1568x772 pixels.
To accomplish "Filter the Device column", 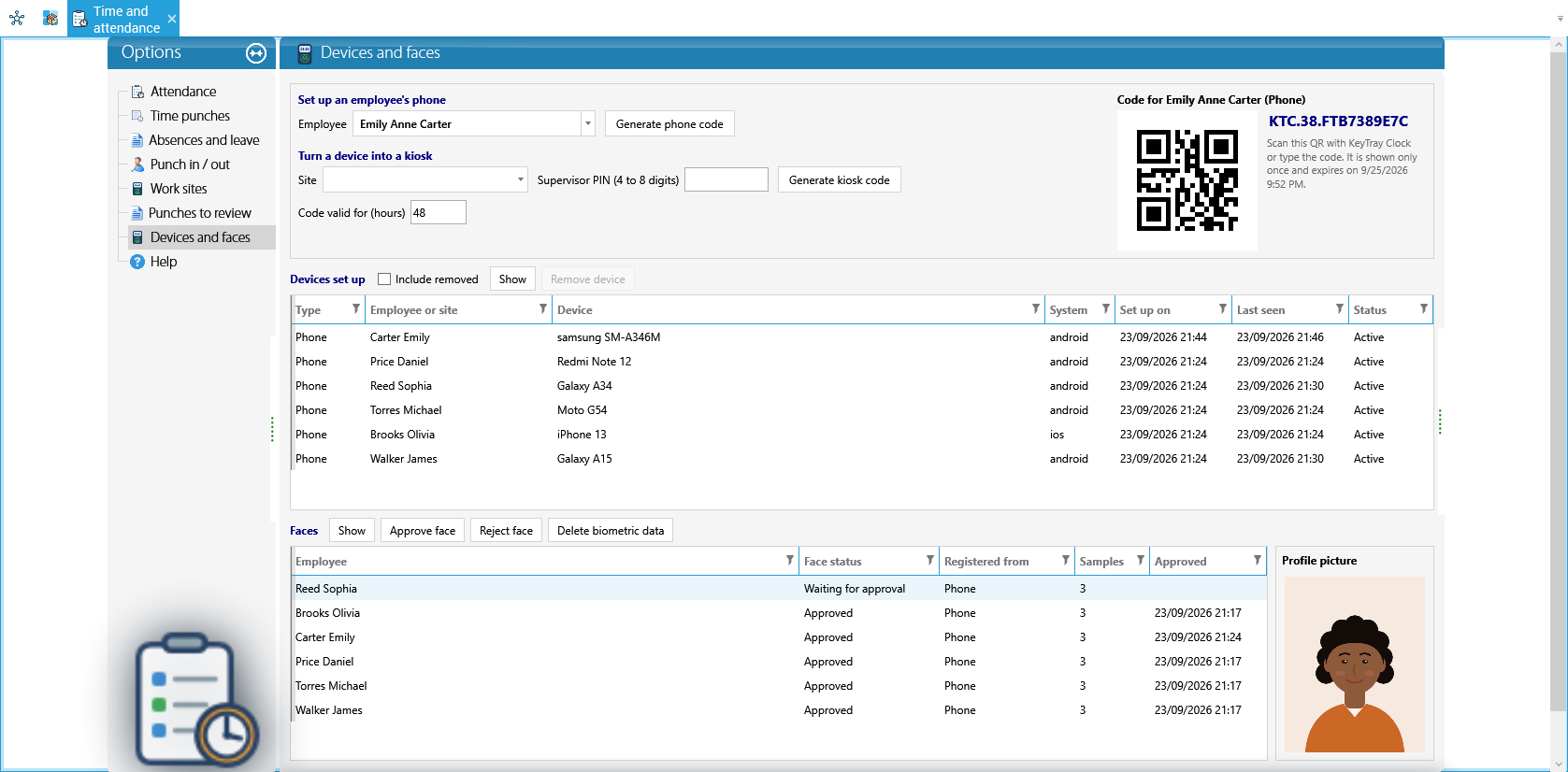I will (x=1035, y=309).
